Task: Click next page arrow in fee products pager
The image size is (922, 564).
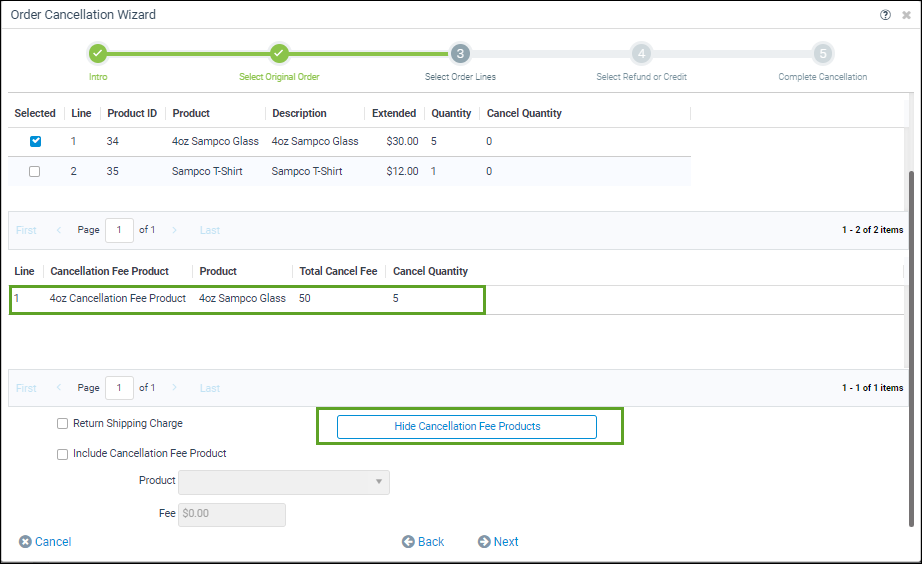Action: (174, 387)
